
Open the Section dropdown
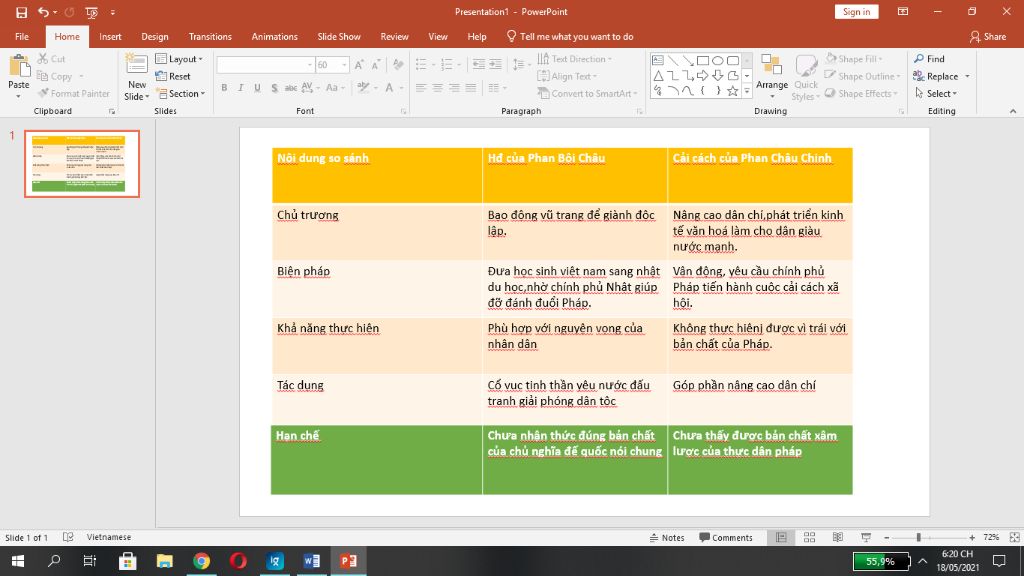coord(181,93)
